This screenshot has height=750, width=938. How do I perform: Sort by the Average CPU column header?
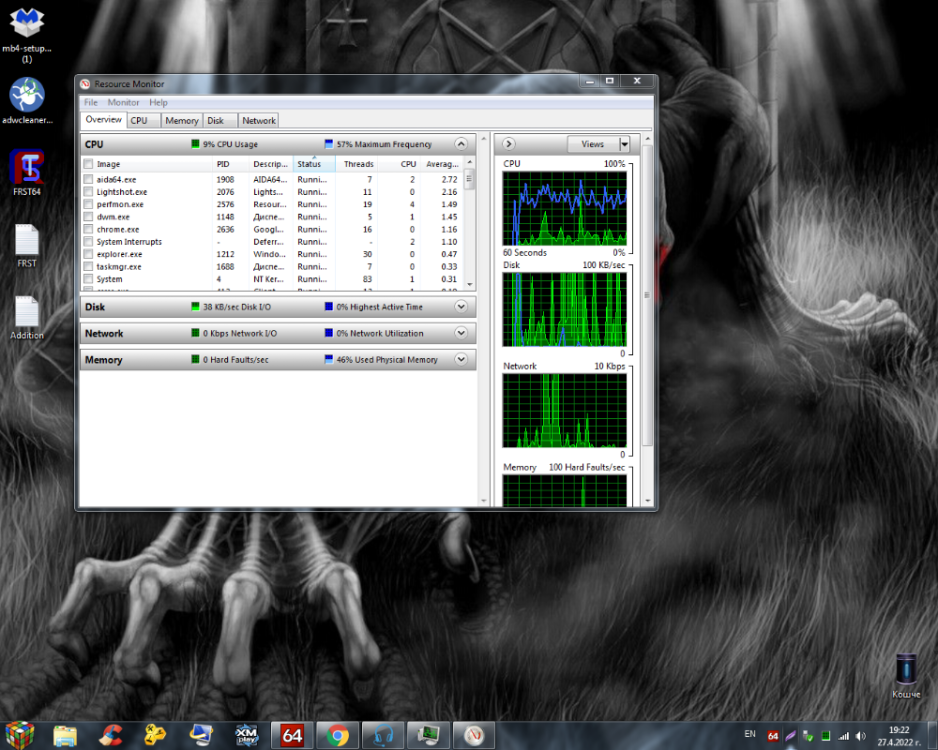(x=441, y=164)
